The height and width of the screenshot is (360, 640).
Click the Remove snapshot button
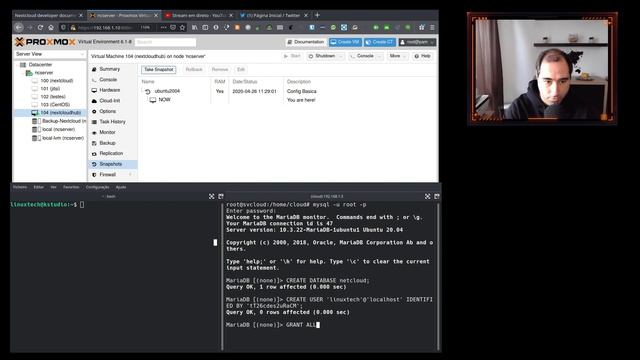point(220,69)
